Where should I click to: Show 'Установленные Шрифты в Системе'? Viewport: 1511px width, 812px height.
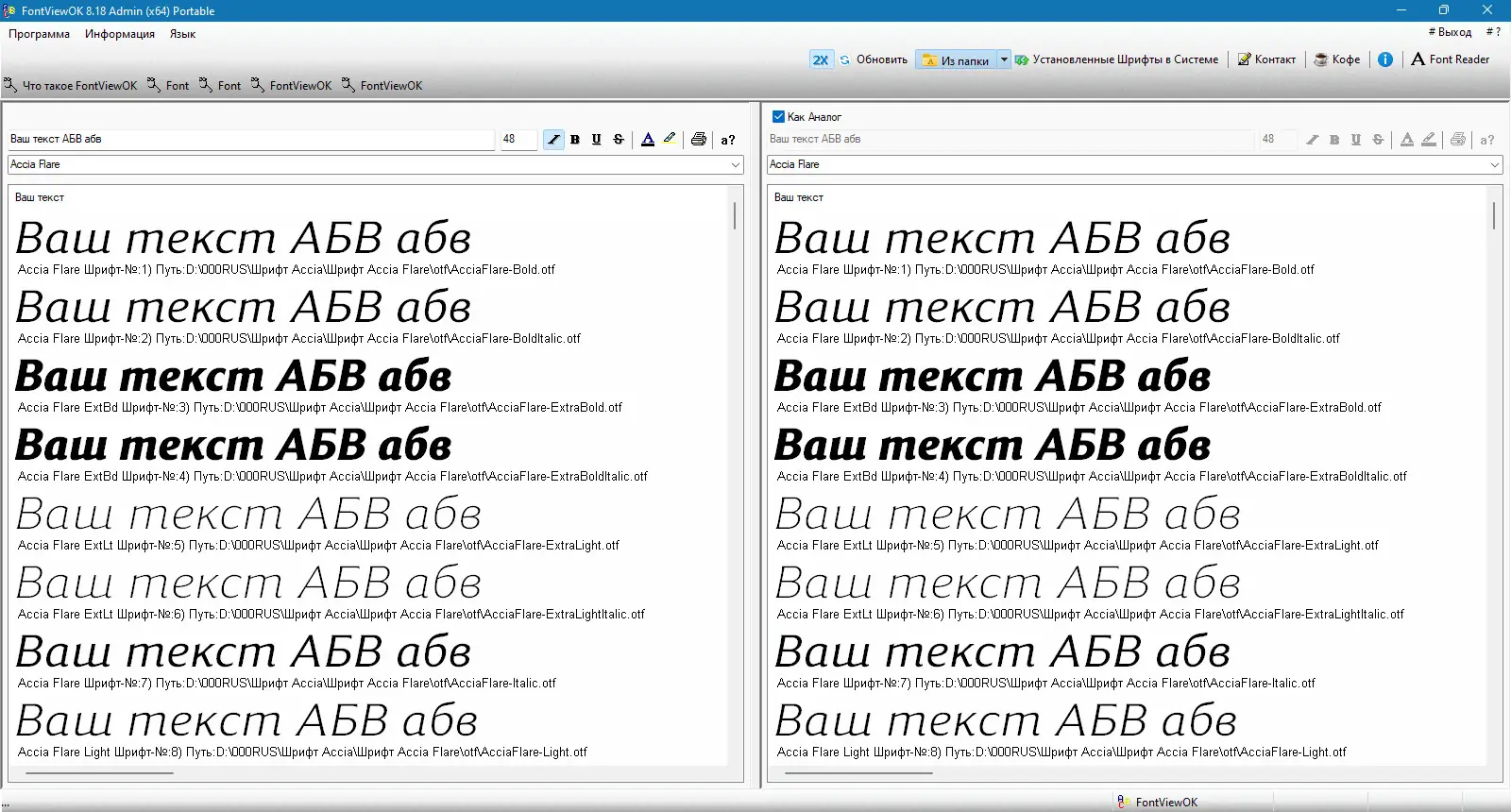point(1117,59)
